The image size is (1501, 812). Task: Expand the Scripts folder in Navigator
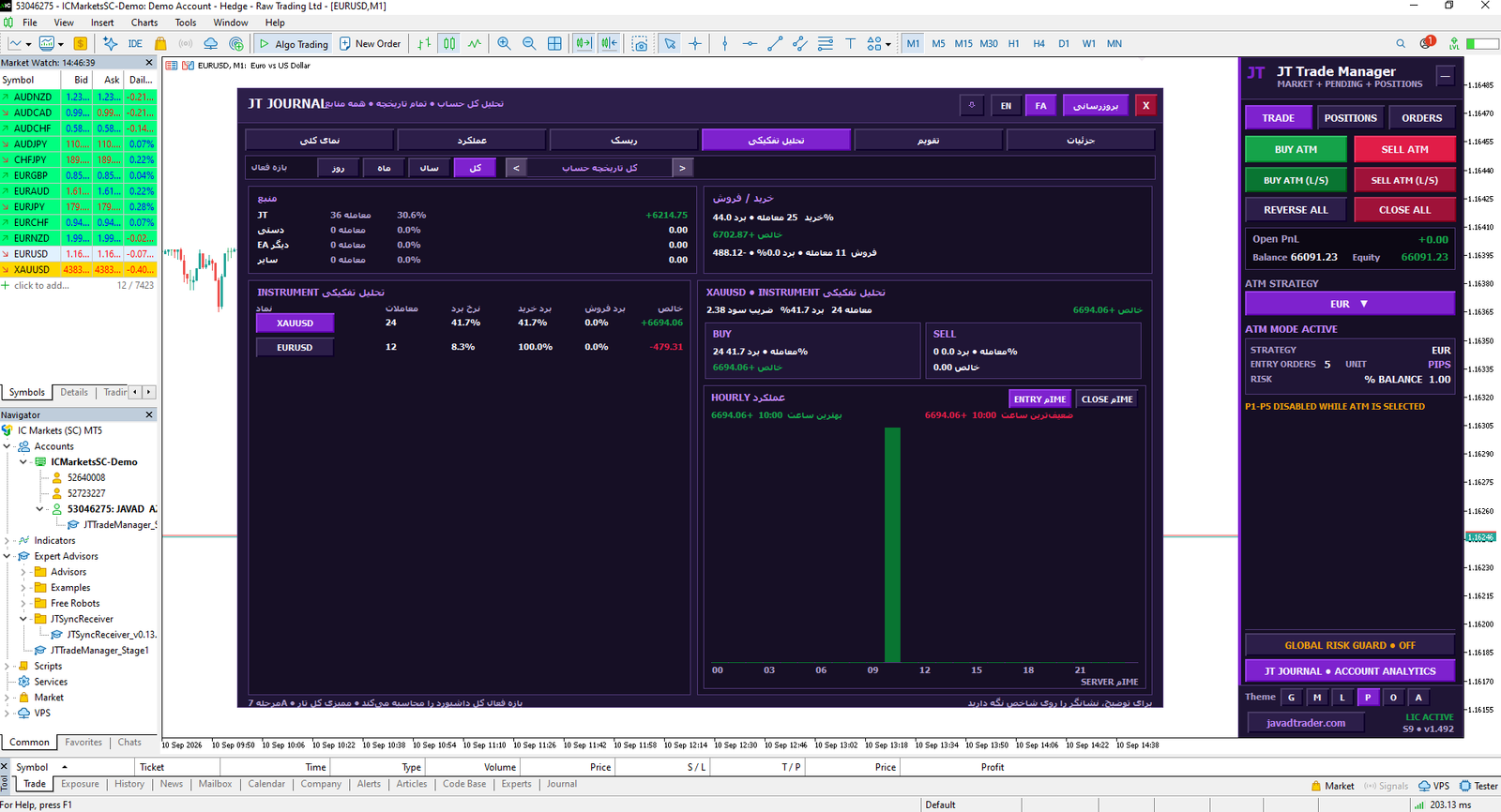click(8, 666)
